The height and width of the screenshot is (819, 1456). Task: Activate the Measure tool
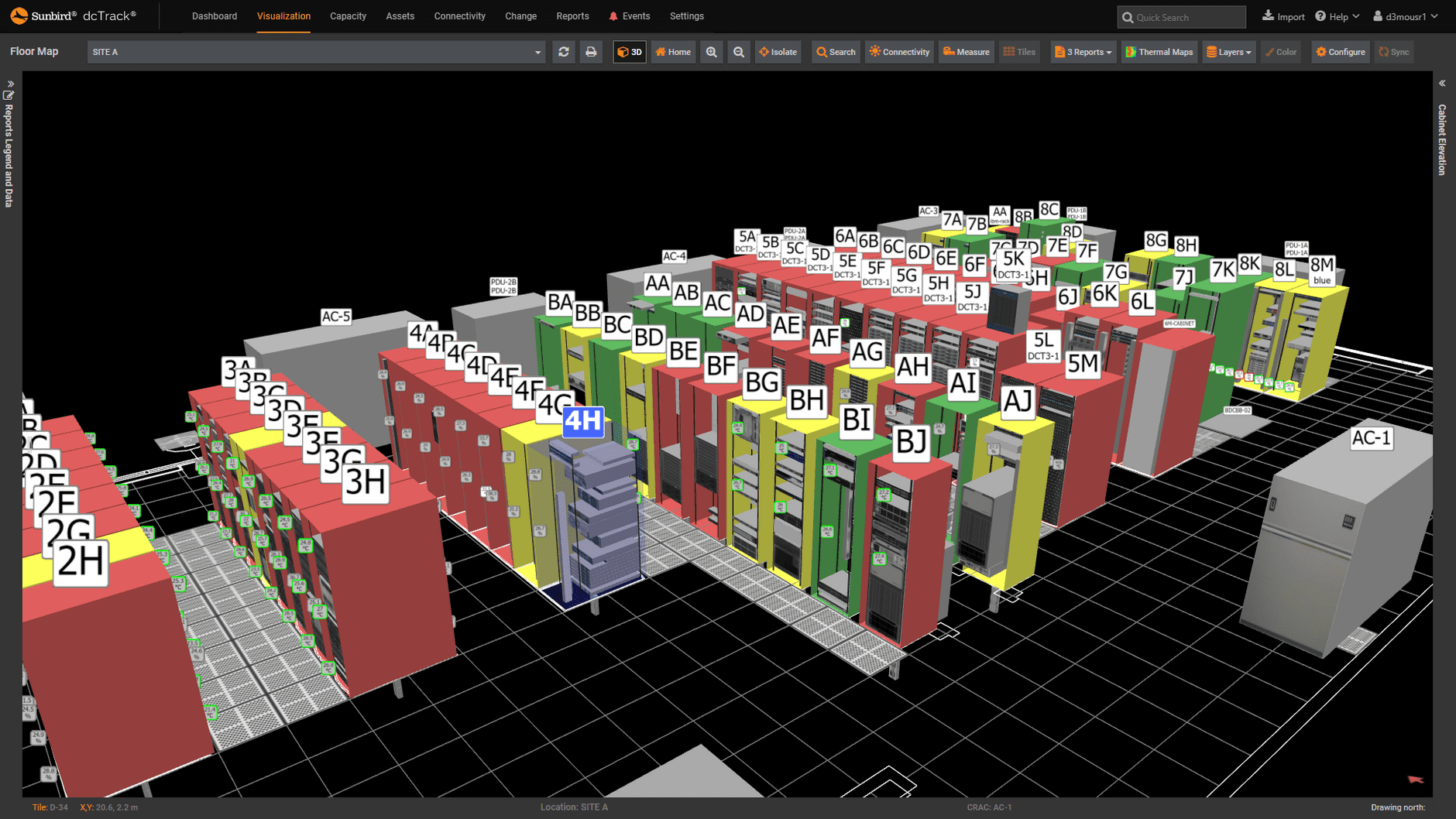pos(966,52)
